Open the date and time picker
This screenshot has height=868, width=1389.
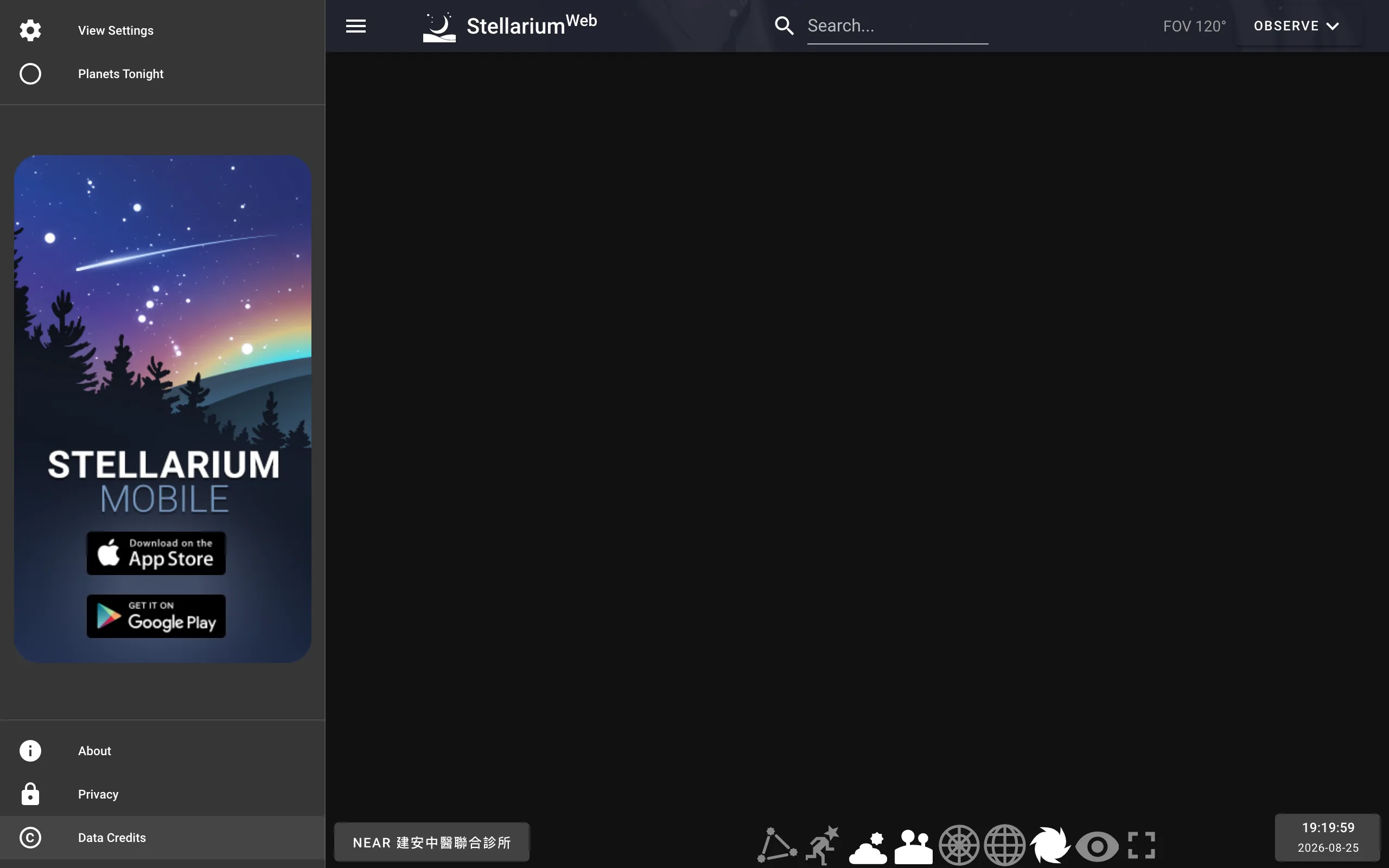coord(1328,837)
